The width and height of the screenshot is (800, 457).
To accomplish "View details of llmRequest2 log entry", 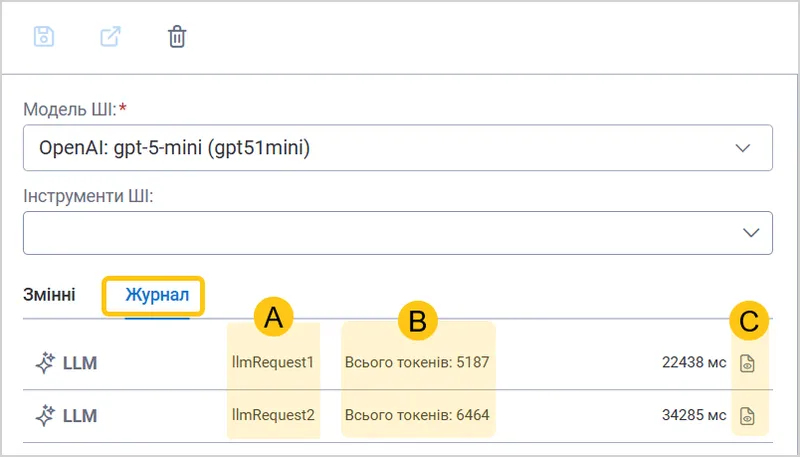I will 747,416.
